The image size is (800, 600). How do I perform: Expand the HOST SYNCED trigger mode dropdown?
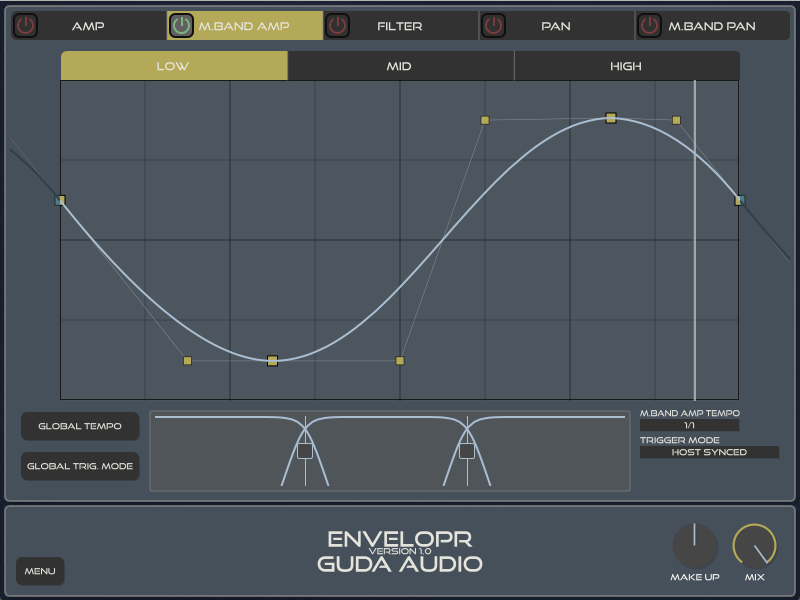pos(709,452)
